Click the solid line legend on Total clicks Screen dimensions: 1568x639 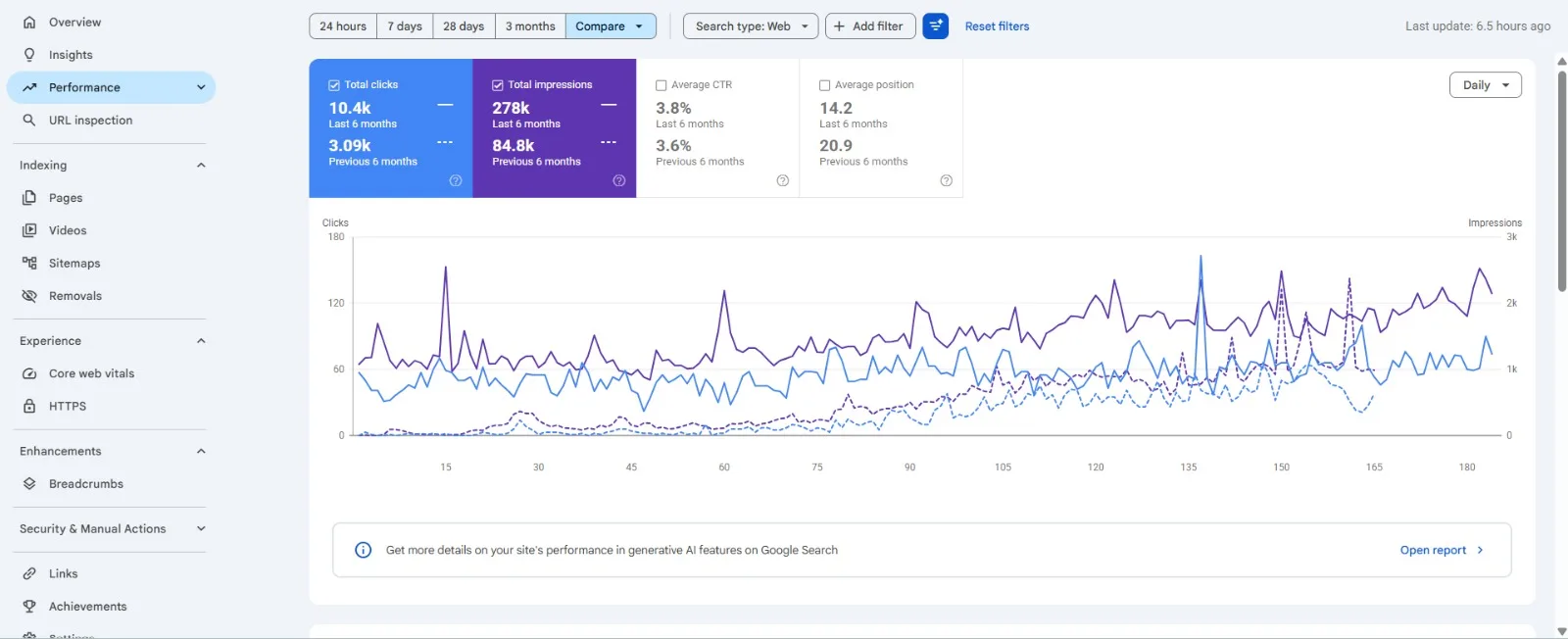coord(445,105)
